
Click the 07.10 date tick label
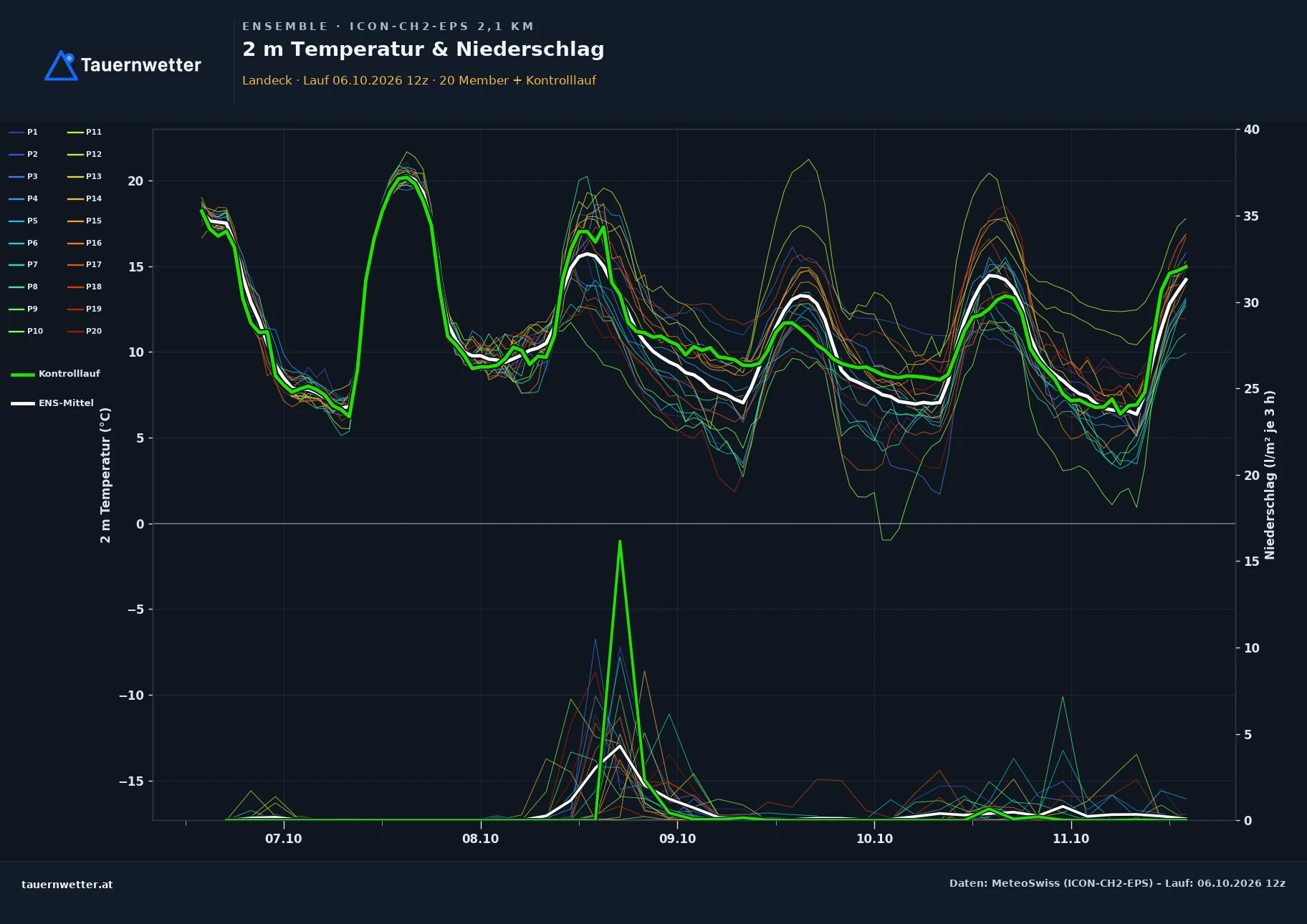click(x=284, y=839)
